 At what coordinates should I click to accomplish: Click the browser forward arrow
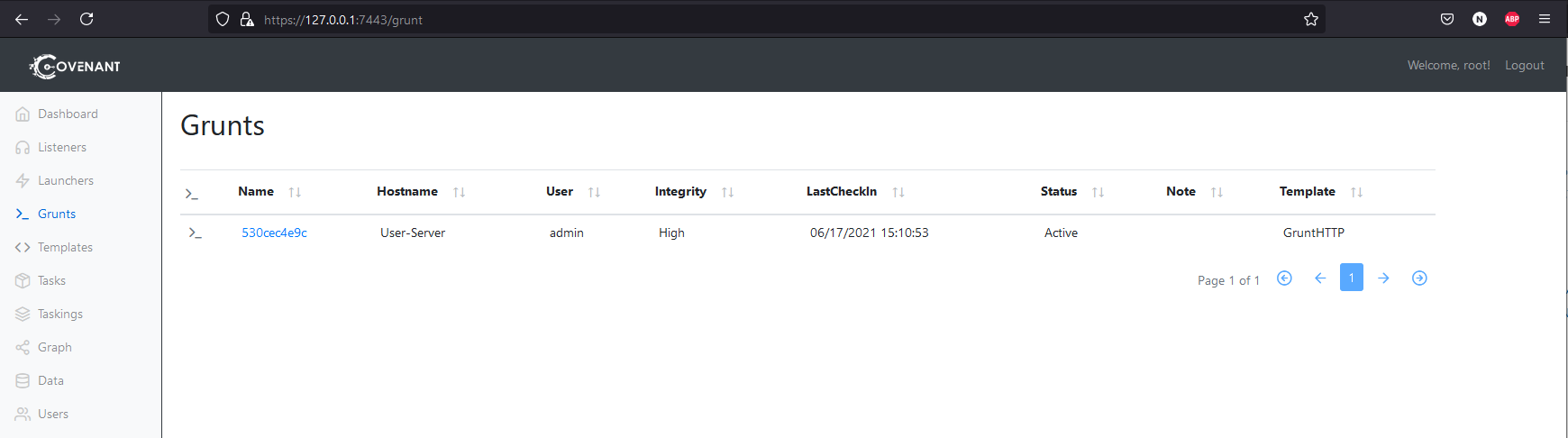tap(54, 19)
